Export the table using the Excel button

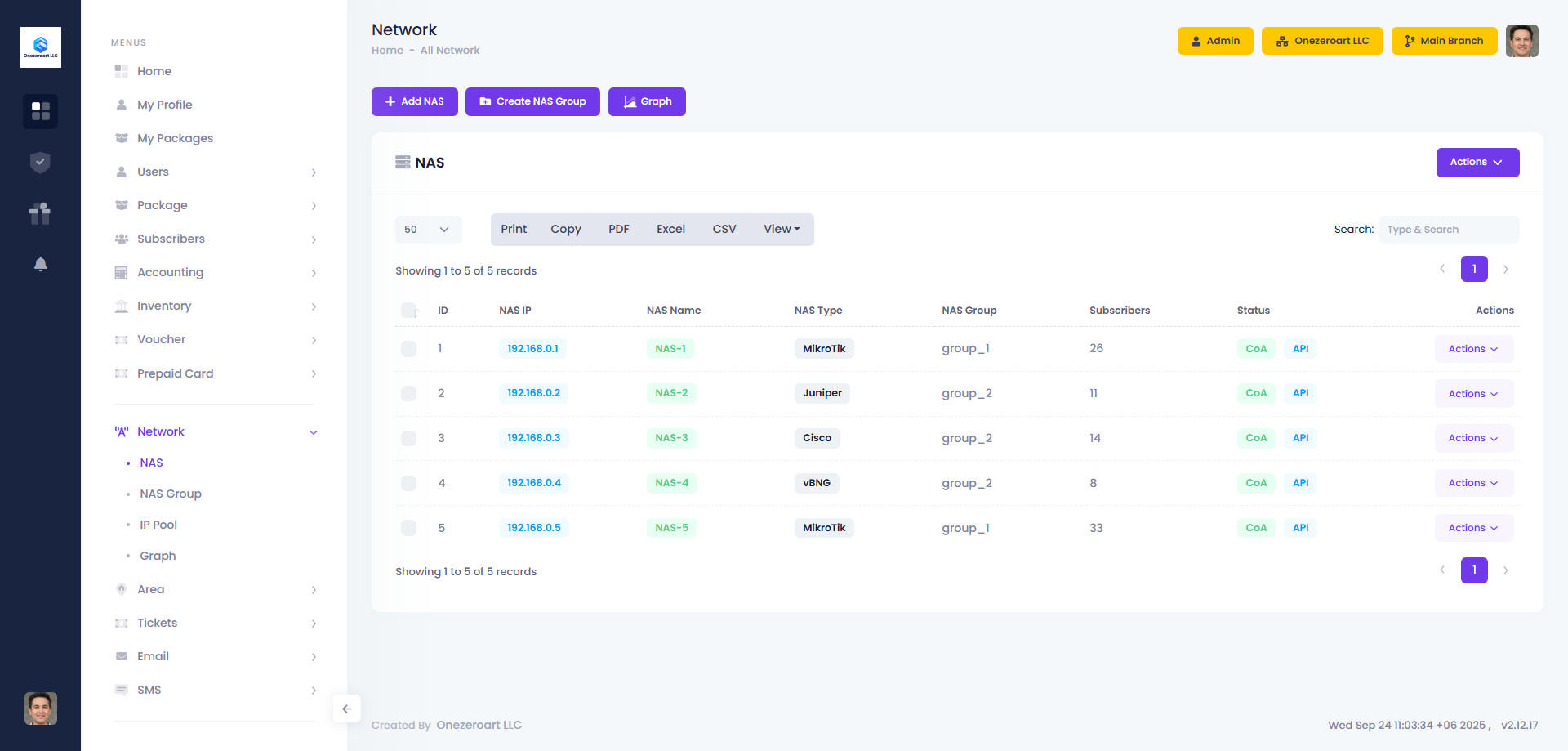point(670,230)
